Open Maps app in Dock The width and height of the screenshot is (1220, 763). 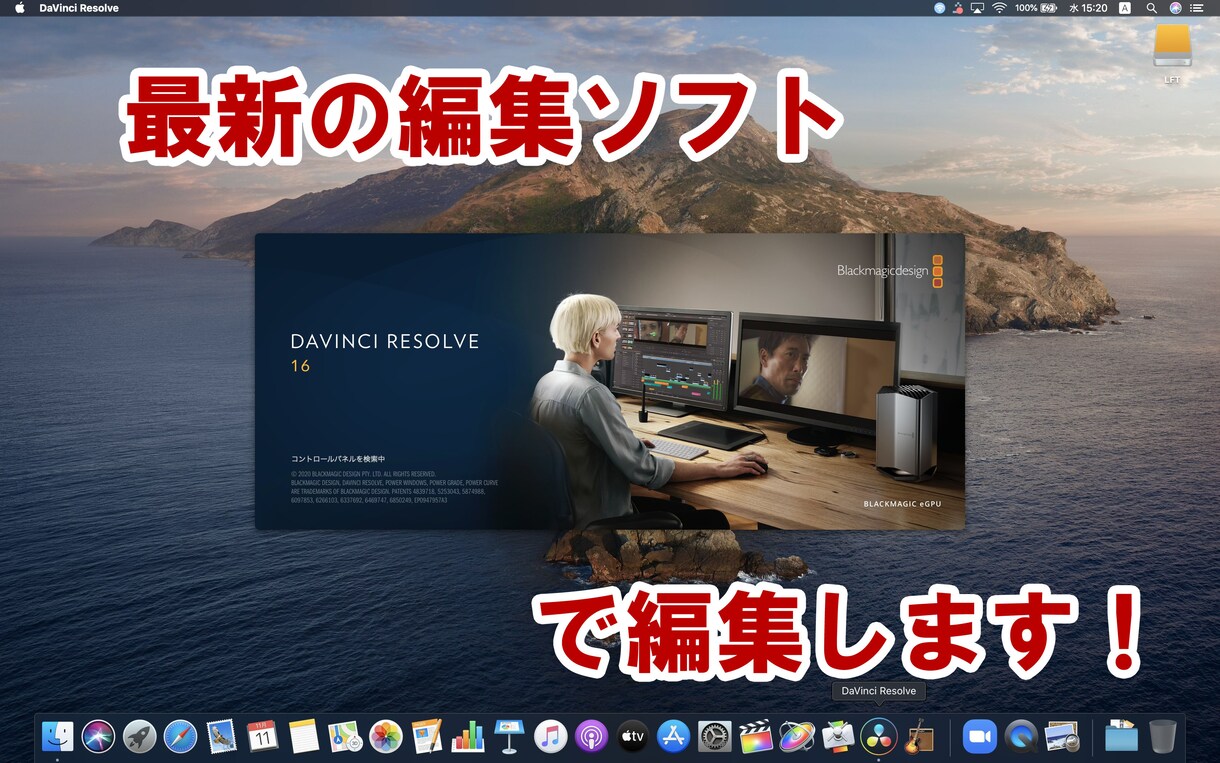click(x=345, y=737)
